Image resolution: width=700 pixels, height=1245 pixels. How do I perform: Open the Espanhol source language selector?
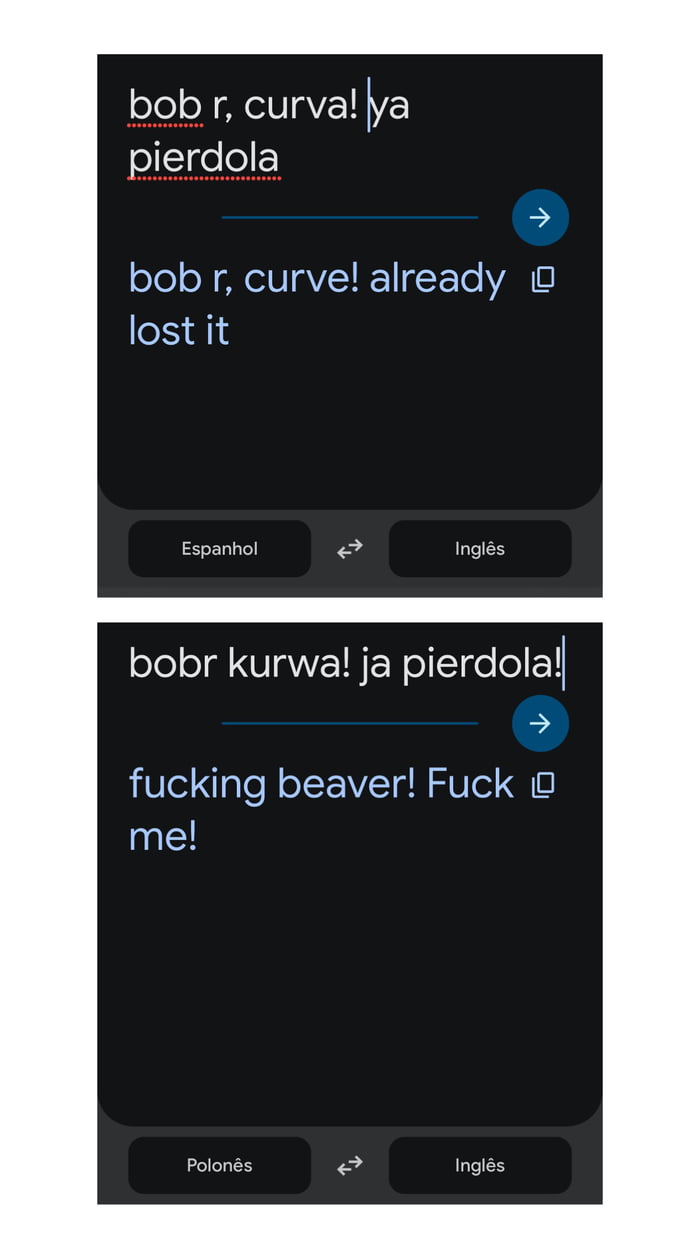coord(219,548)
